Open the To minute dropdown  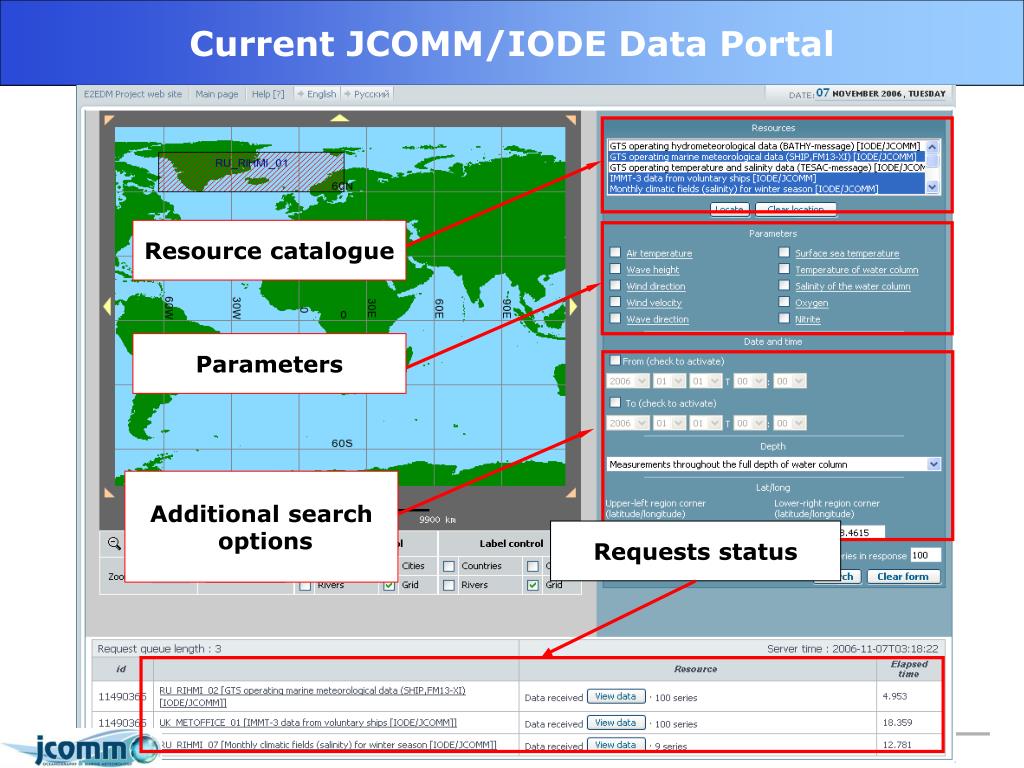790,423
